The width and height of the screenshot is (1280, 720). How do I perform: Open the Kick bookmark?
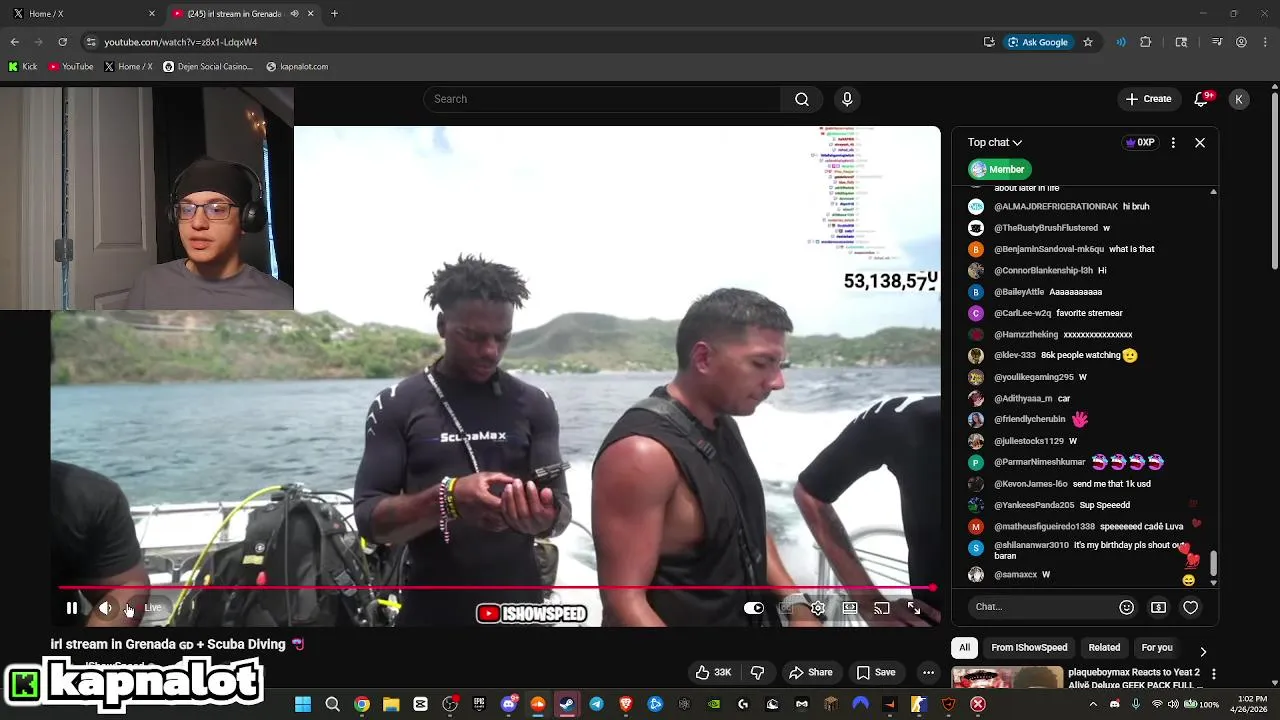pos(22,67)
